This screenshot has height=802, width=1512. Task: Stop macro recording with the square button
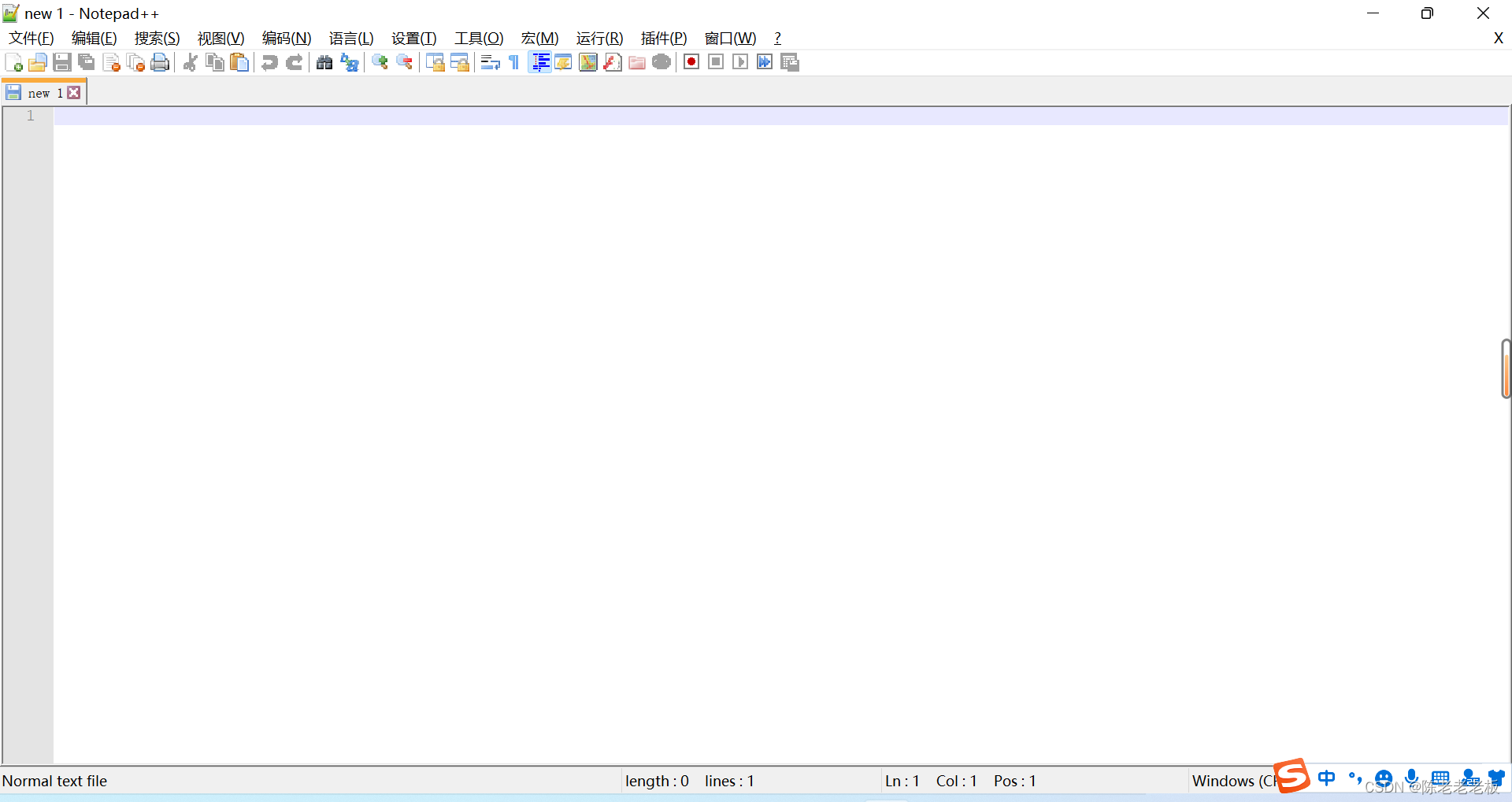pos(716,62)
